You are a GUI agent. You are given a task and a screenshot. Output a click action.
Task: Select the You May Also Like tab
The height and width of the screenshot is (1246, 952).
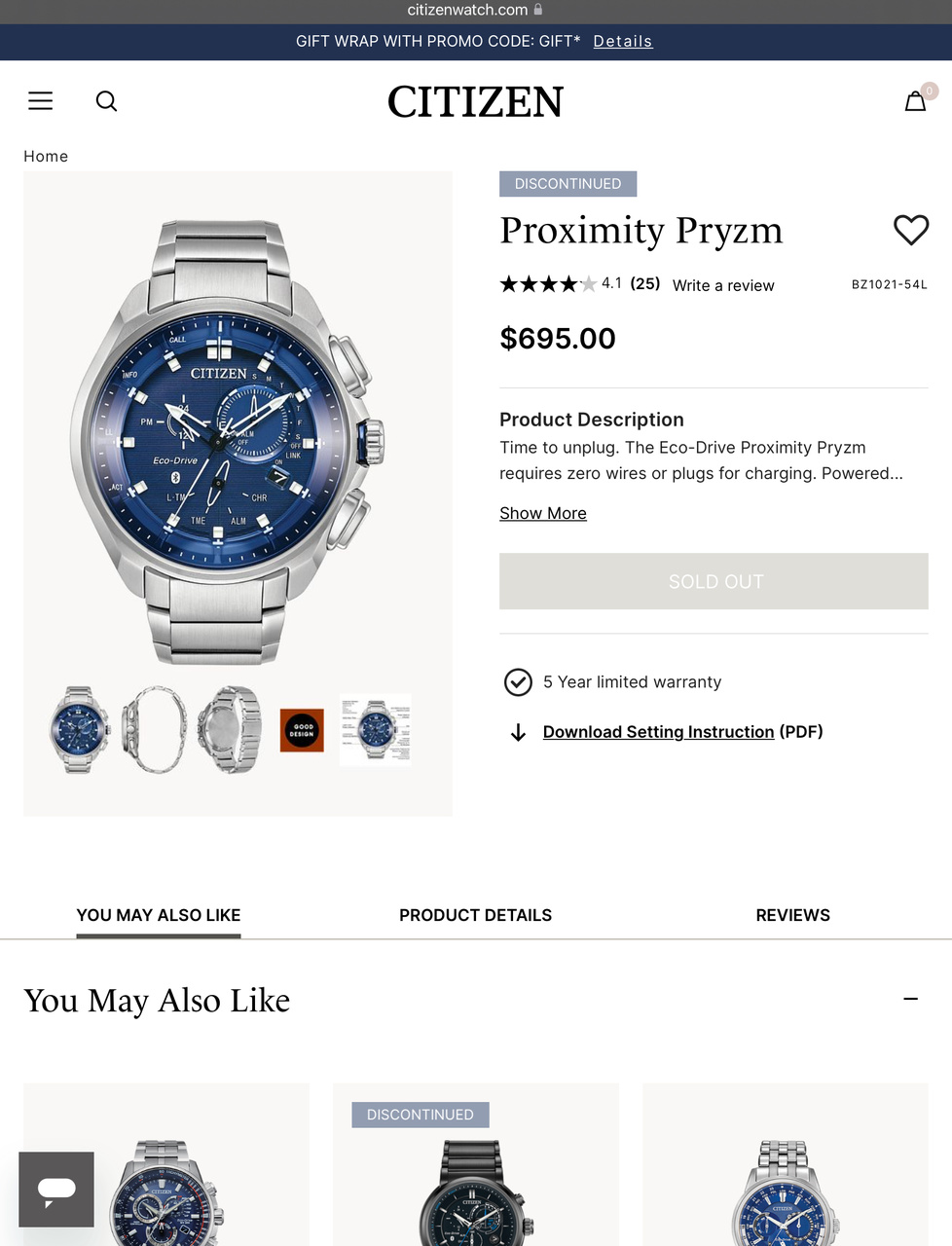coord(159,915)
